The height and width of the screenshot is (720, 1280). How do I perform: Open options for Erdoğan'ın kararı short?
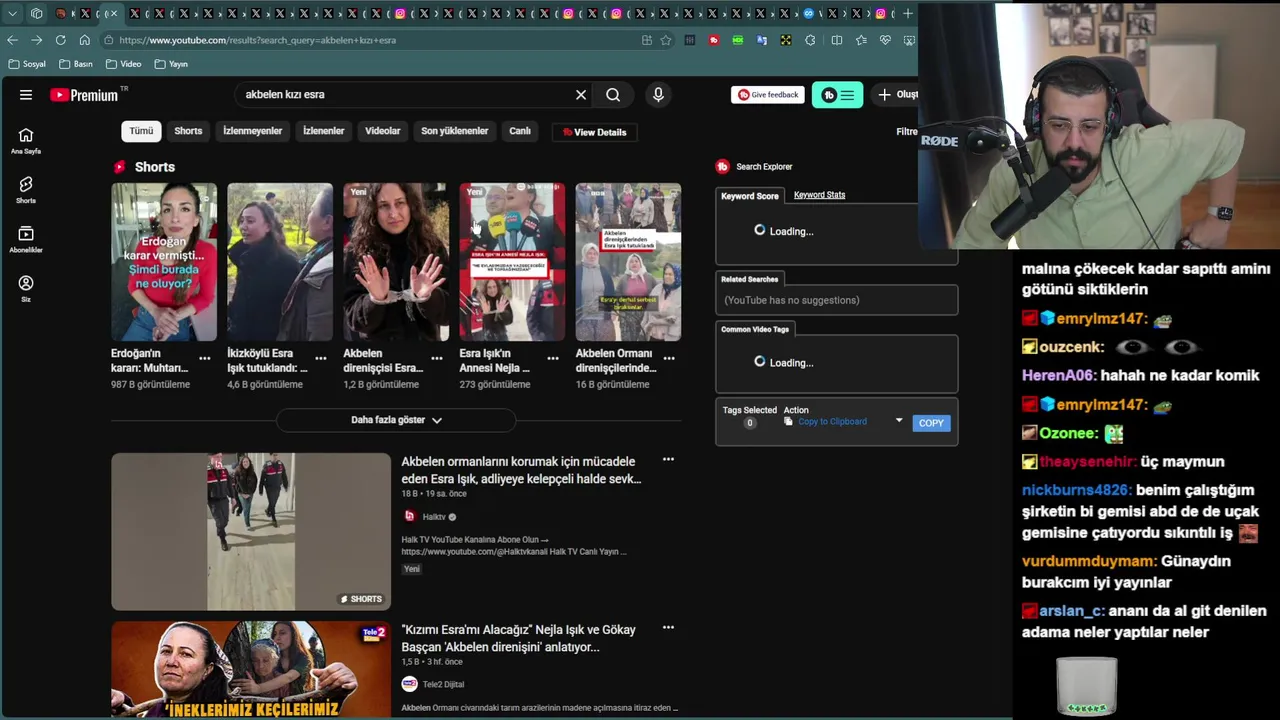tap(205, 358)
